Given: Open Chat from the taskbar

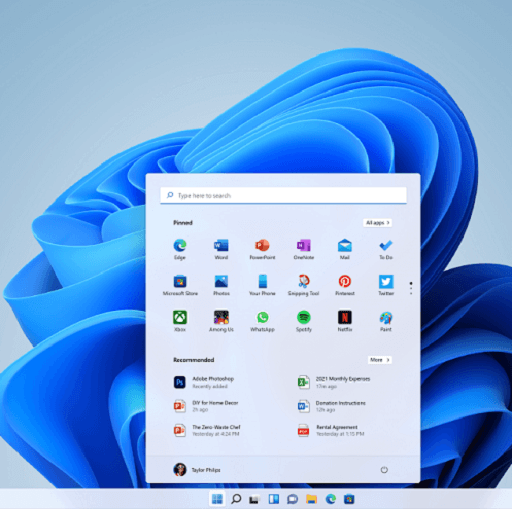Looking at the screenshot, I should pyautogui.click(x=292, y=499).
